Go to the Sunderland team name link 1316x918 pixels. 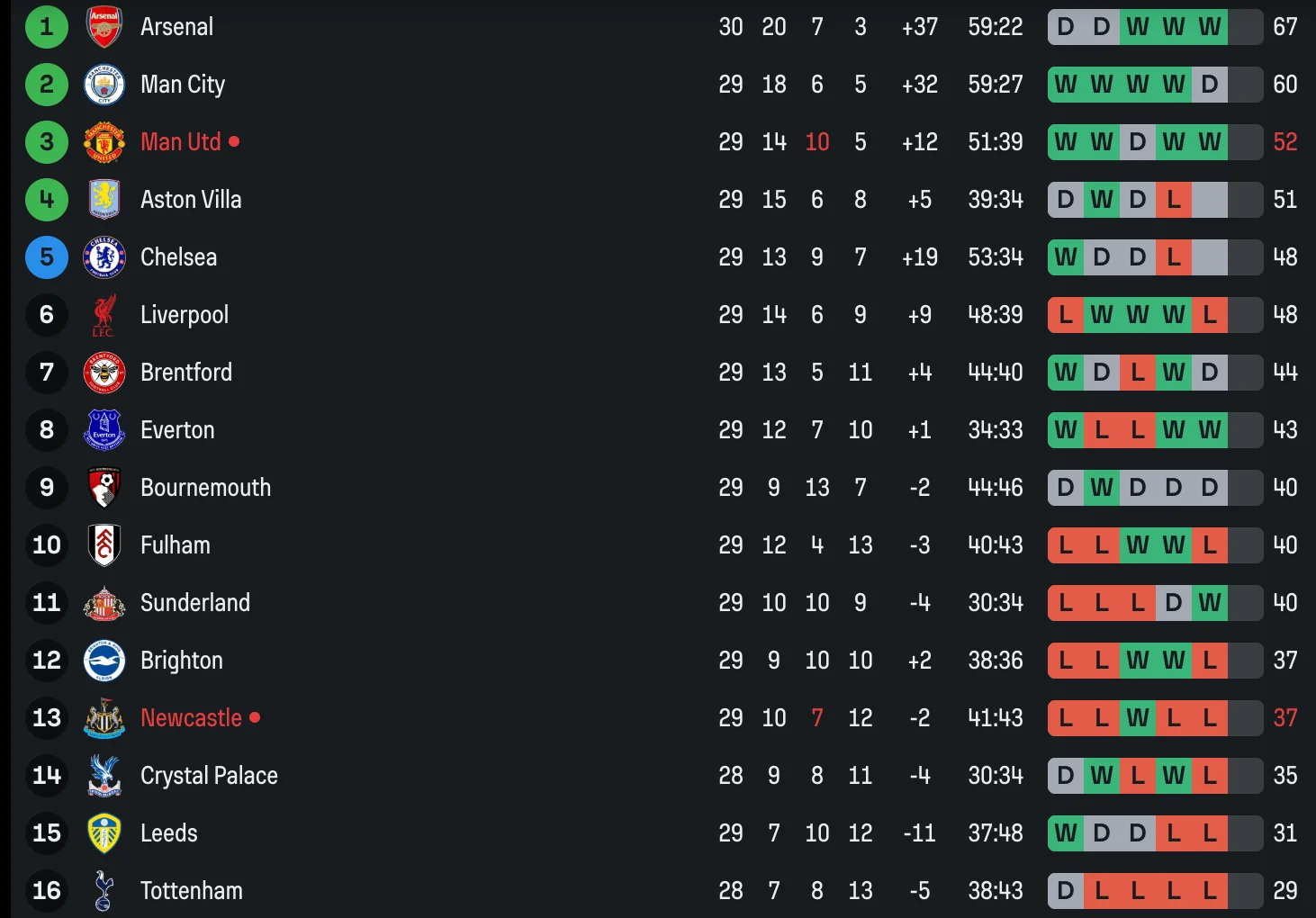(195, 603)
